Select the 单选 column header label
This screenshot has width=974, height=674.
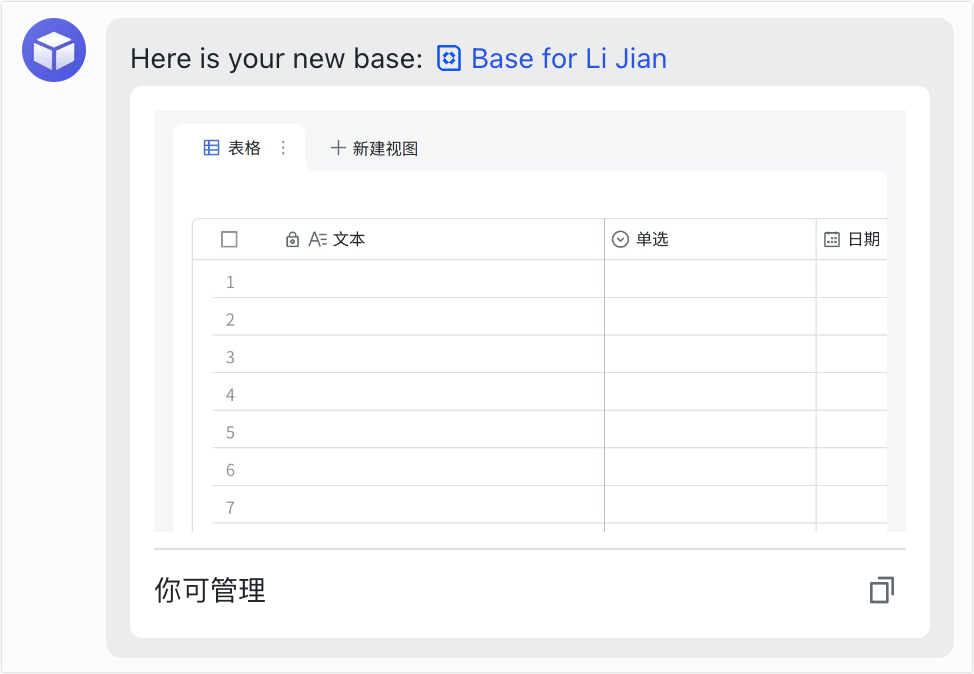coord(652,240)
